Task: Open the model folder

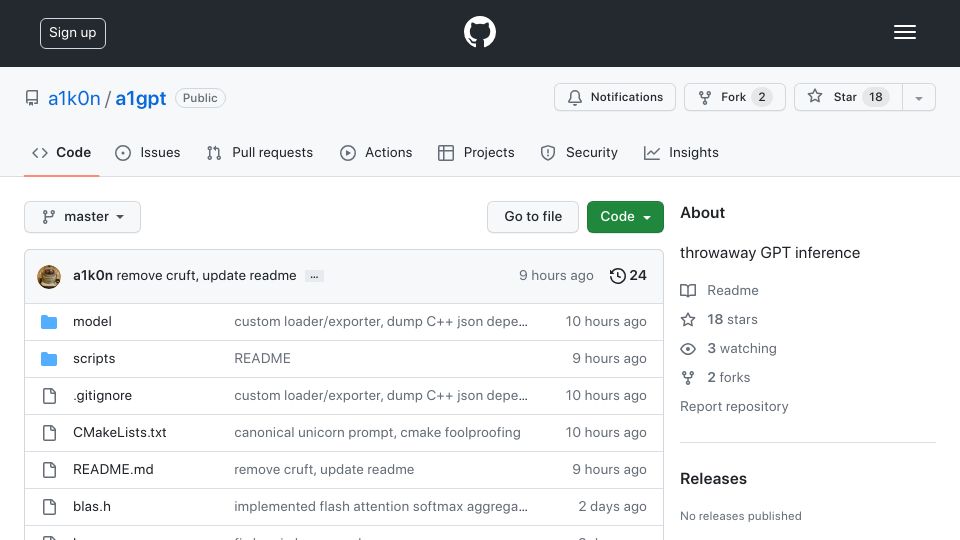Action: 92,321
